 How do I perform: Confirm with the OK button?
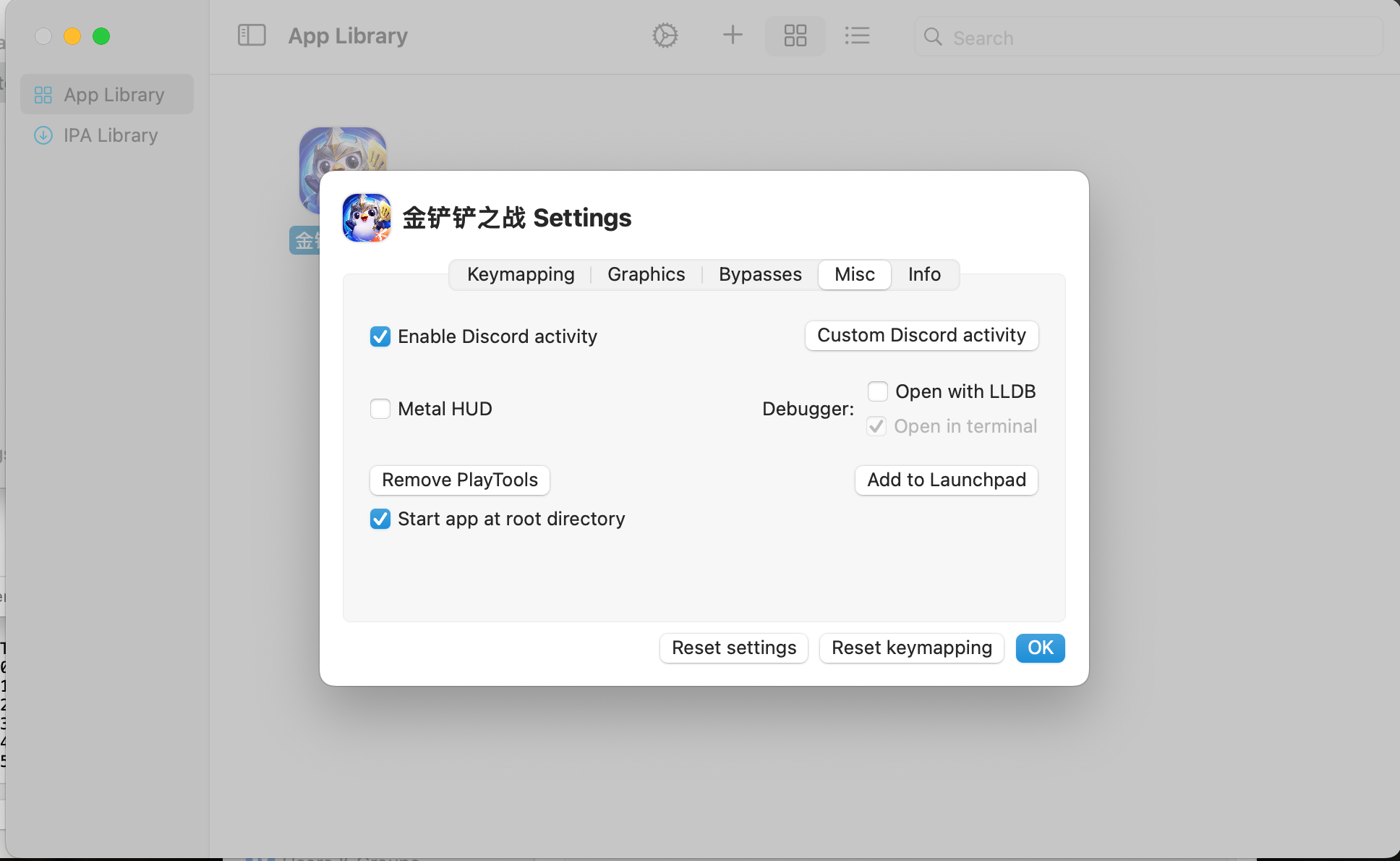pyautogui.click(x=1040, y=648)
